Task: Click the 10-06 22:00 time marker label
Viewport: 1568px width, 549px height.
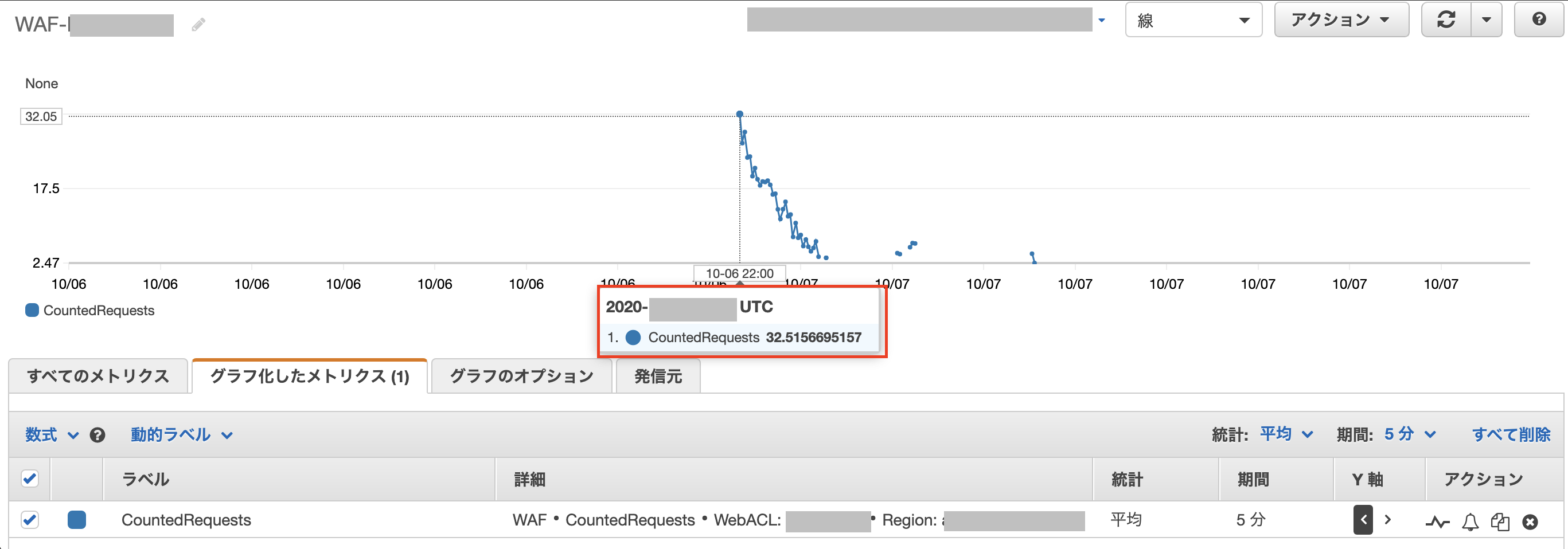Action: (740, 273)
